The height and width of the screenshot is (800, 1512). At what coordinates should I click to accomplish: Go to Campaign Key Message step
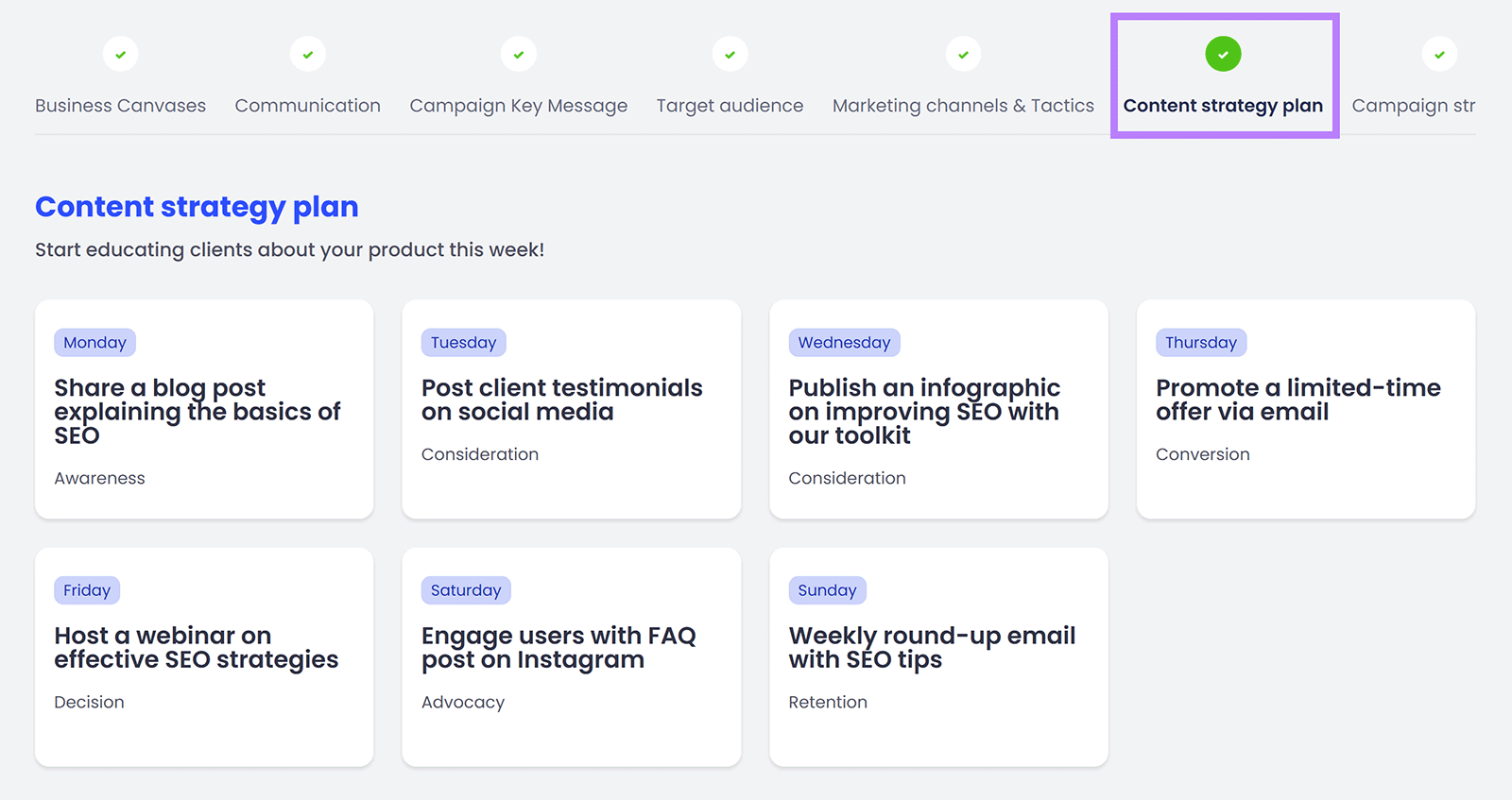coord(518,106)
